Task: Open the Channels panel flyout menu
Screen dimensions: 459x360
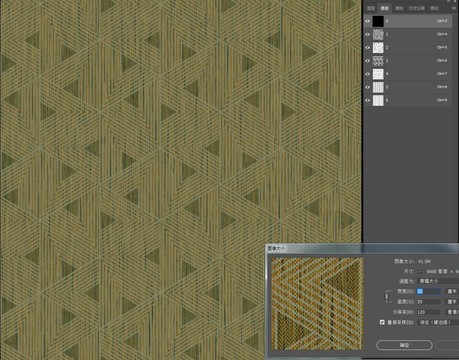Action: tap(454, 8)
